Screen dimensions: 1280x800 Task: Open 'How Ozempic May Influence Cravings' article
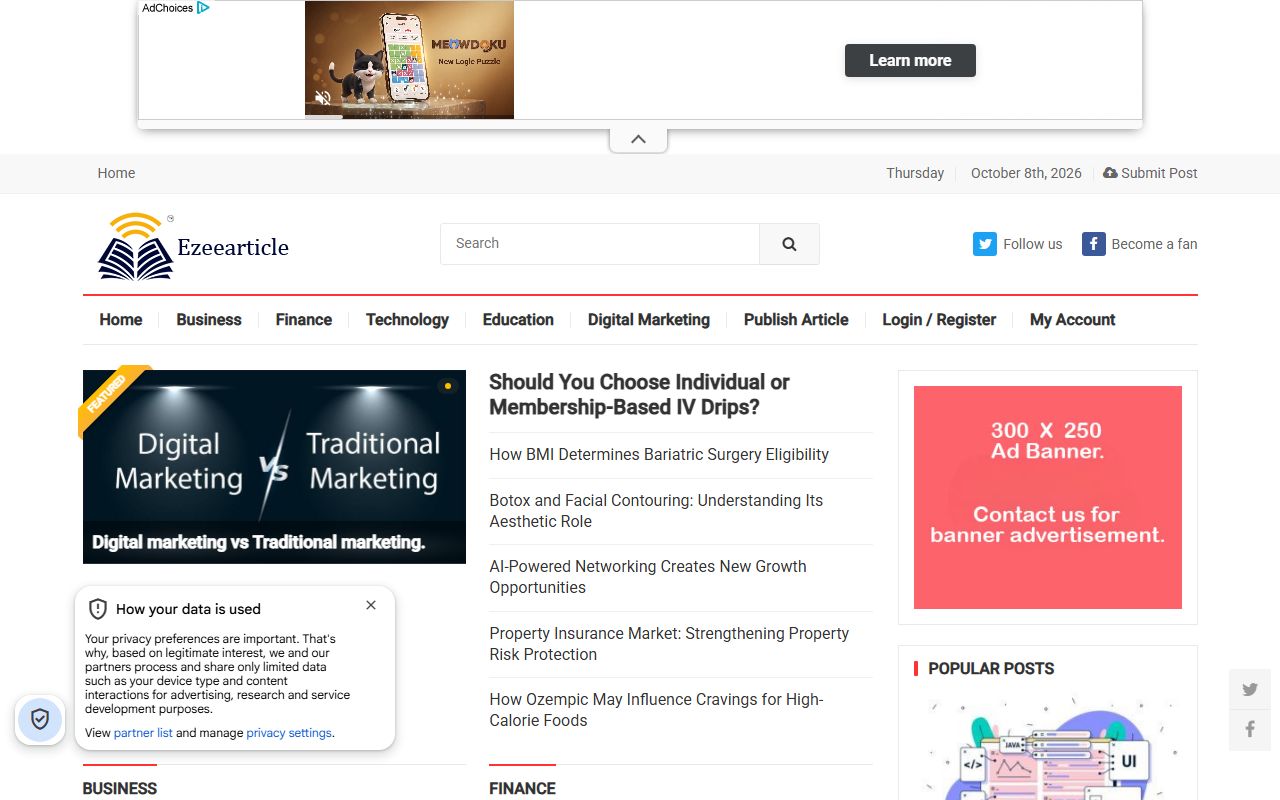(x=656, y=710)
